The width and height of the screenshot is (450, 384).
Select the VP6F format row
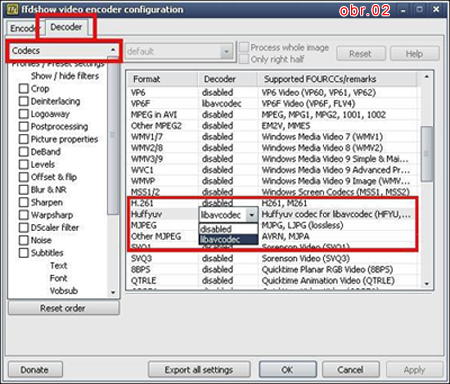[273, 104]
